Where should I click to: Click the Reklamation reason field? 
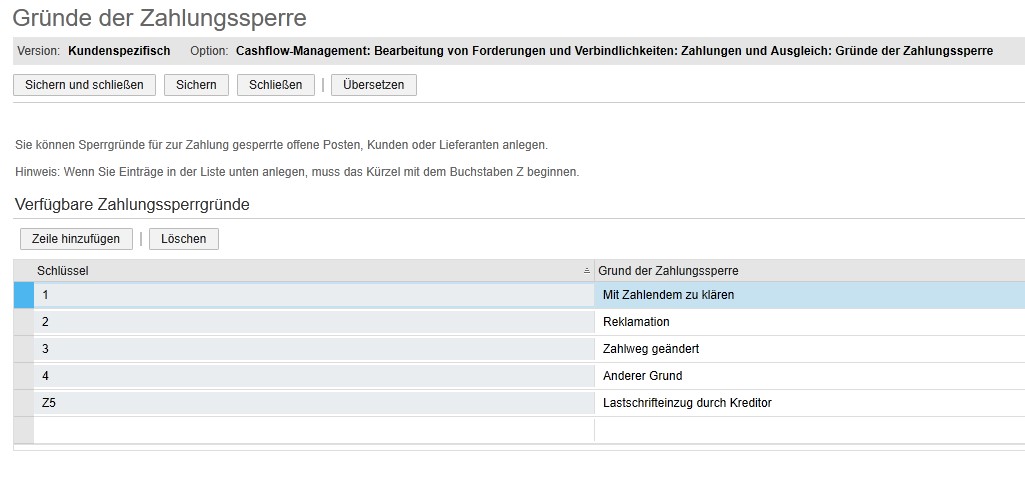click(x=808, y=322)
